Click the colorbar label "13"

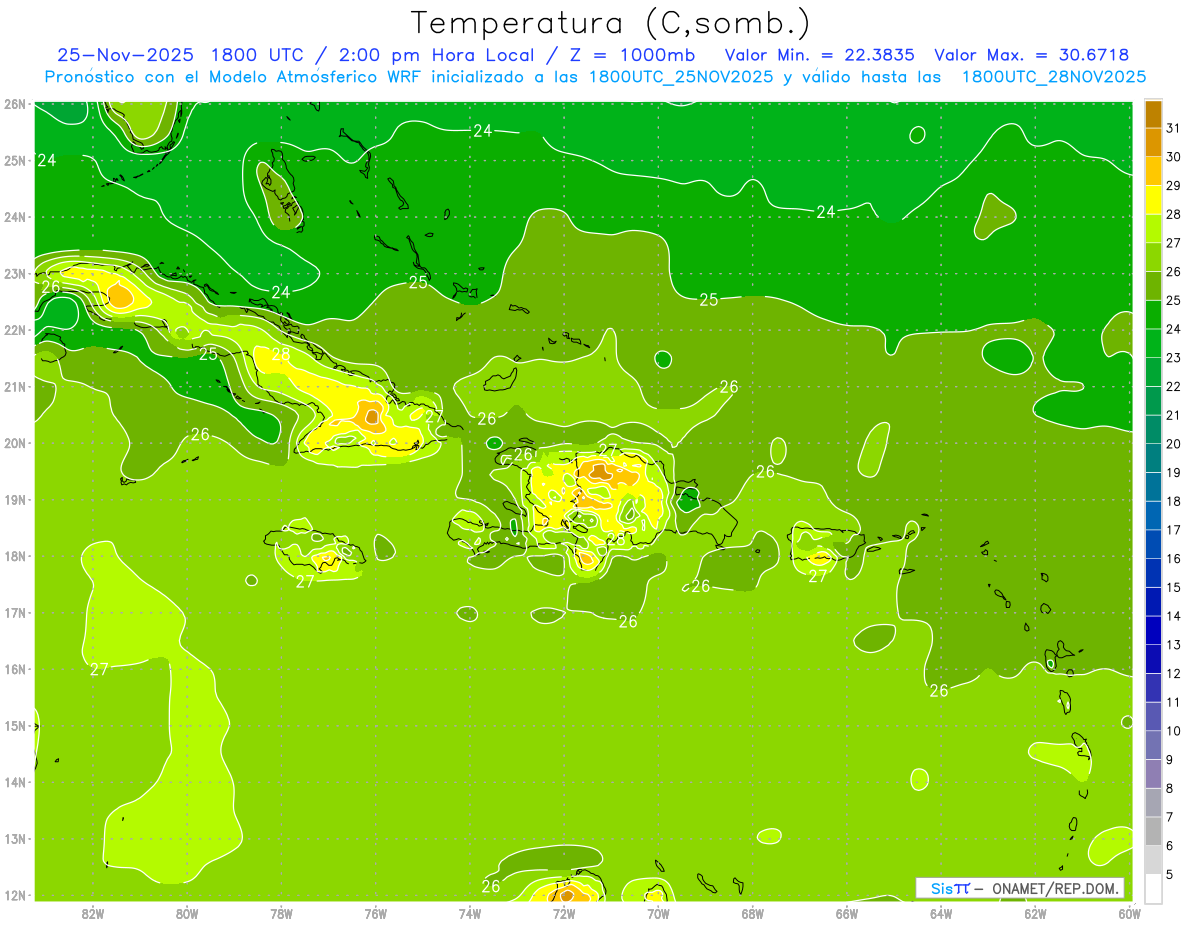pos(1173,645)
